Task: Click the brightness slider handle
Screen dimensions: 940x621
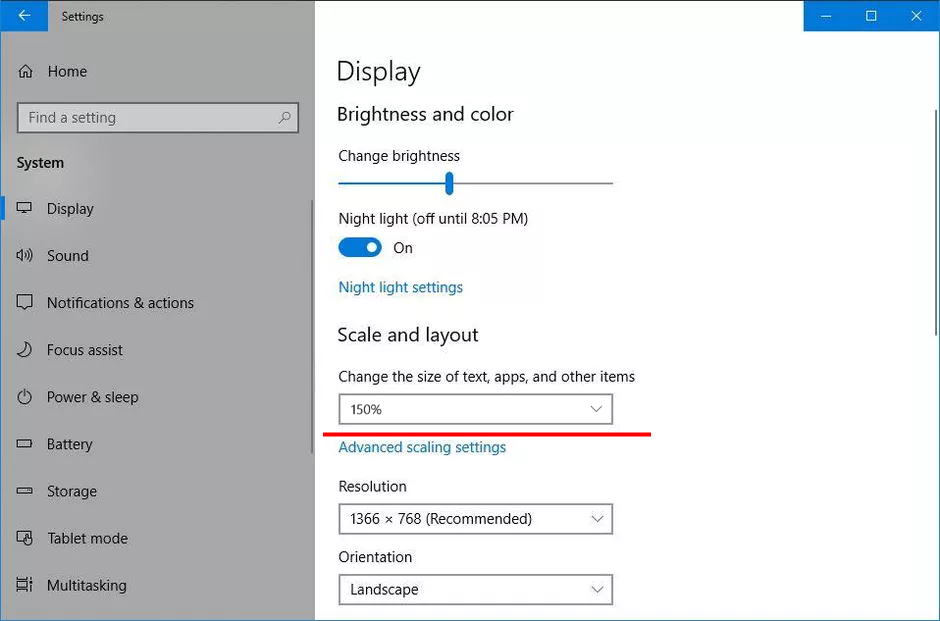Action: [450, 183]
